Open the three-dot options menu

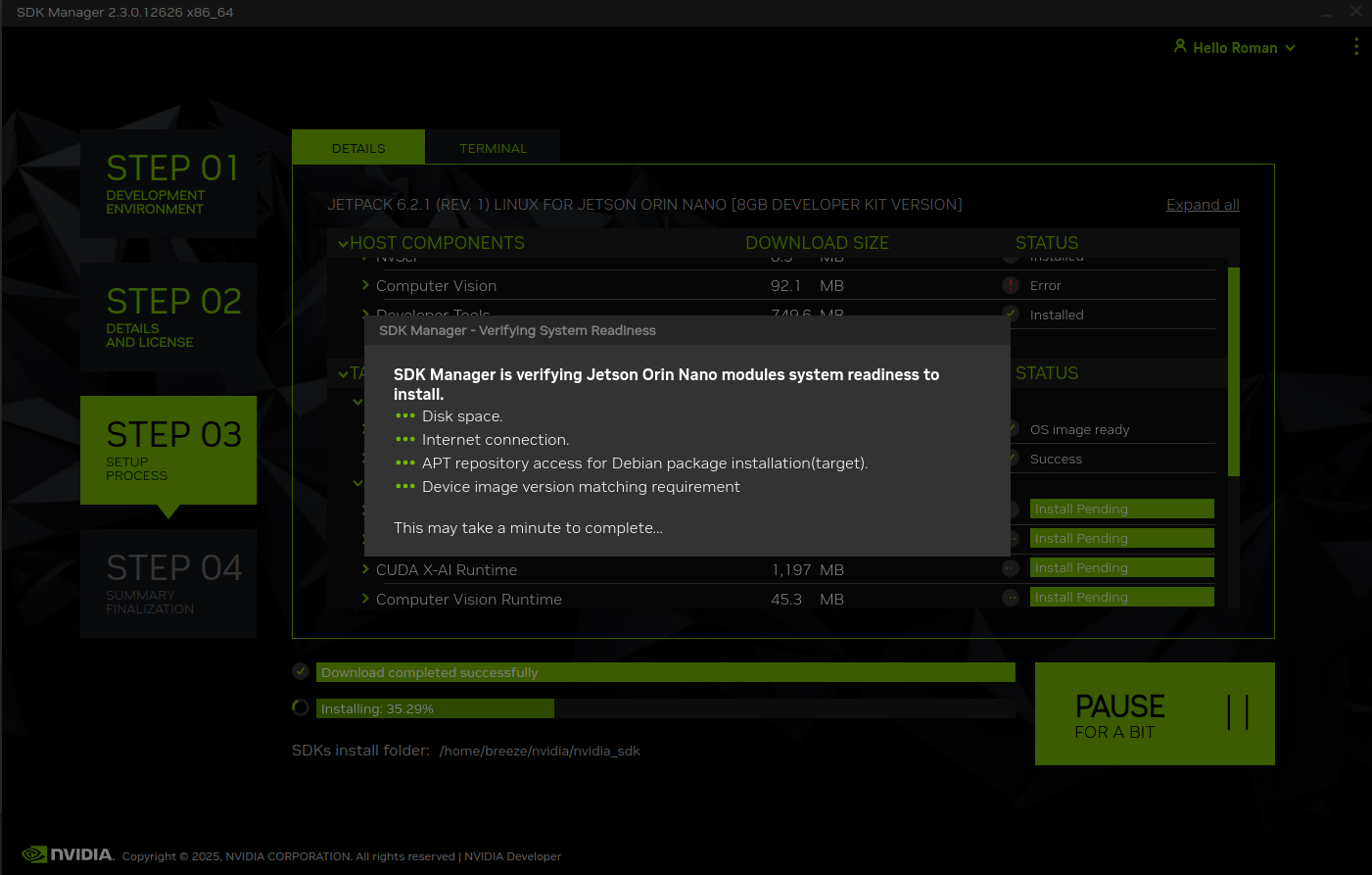(1355, 47)
